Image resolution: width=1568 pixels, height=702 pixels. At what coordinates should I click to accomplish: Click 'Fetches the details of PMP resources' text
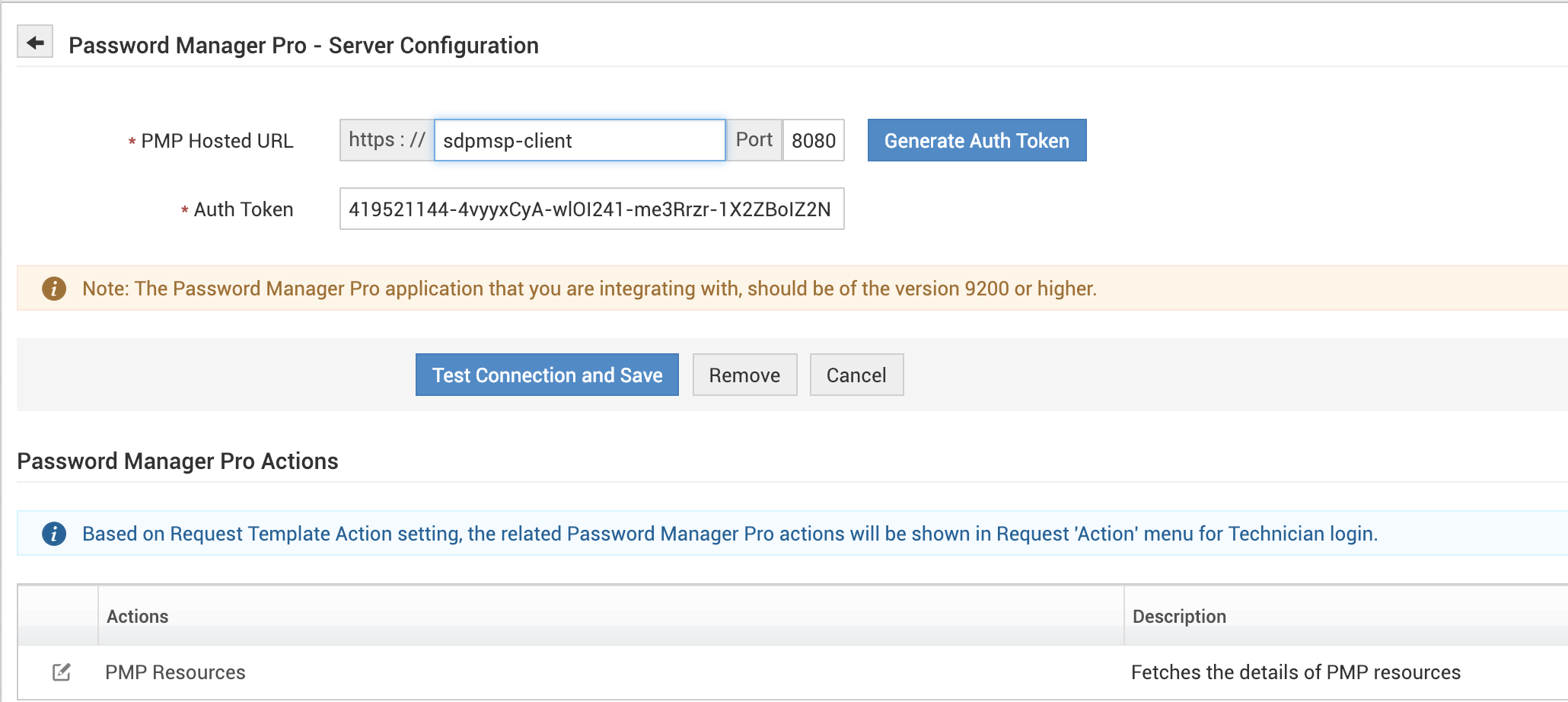pos(1296,672)
